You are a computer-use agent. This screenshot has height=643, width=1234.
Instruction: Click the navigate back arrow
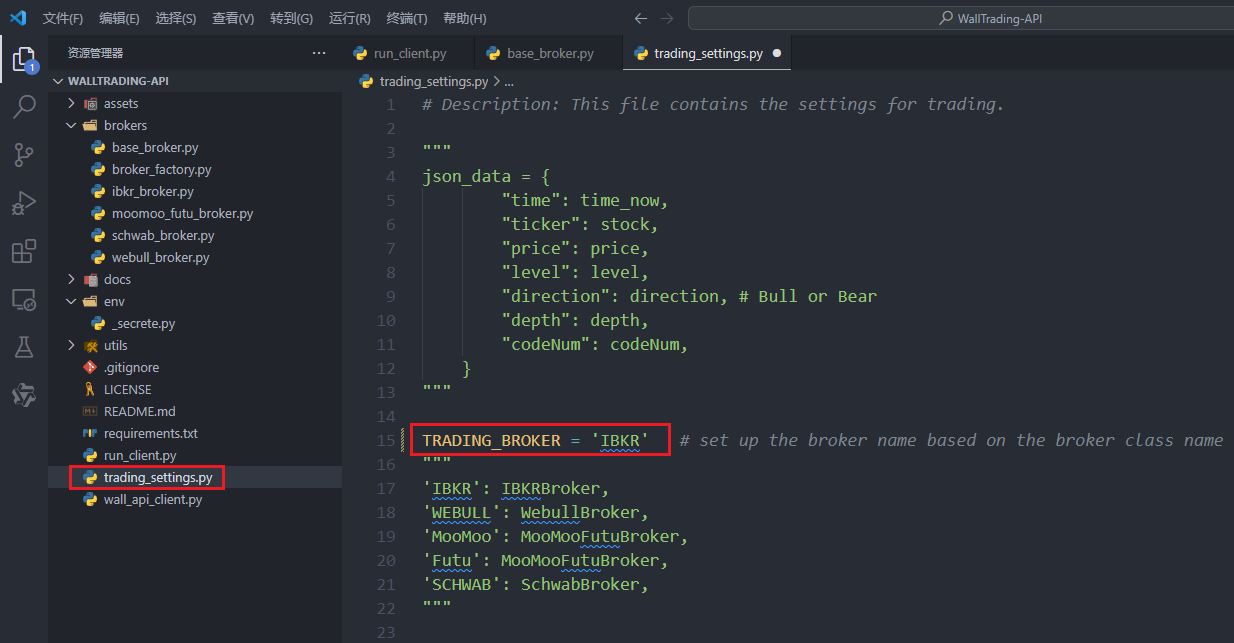tap(641, 18)
